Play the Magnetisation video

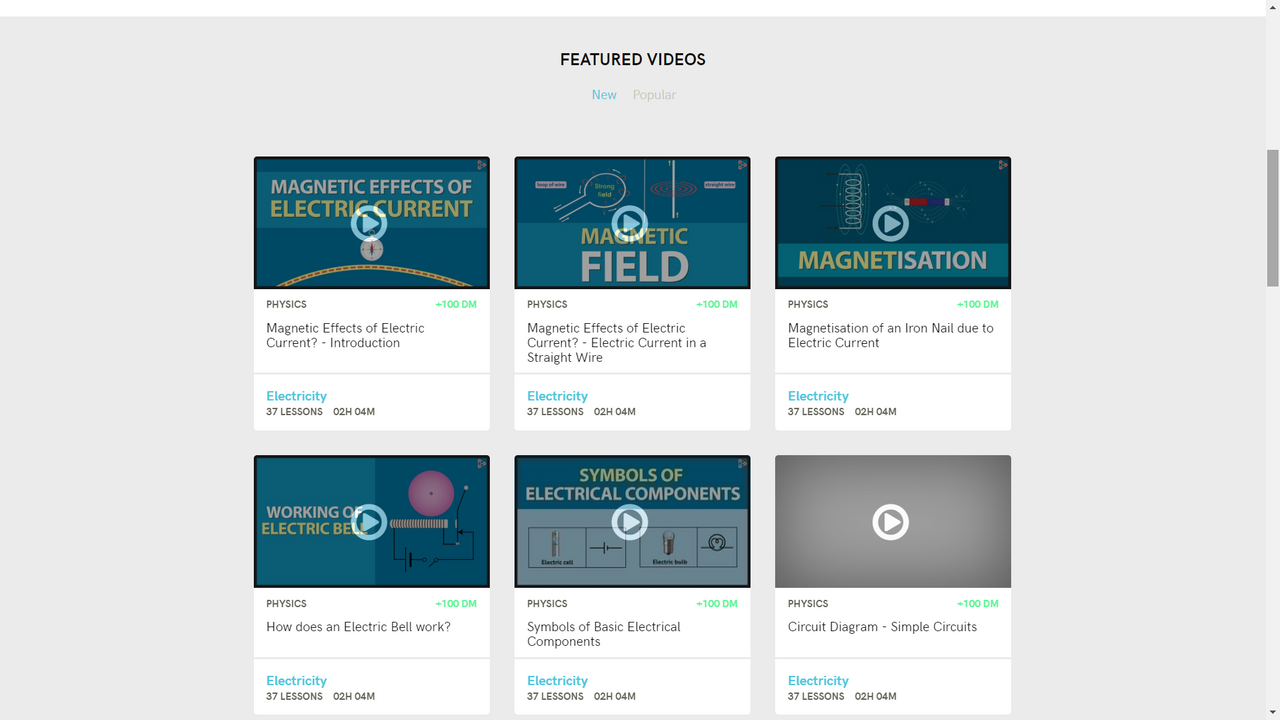(x=891, y=223)
